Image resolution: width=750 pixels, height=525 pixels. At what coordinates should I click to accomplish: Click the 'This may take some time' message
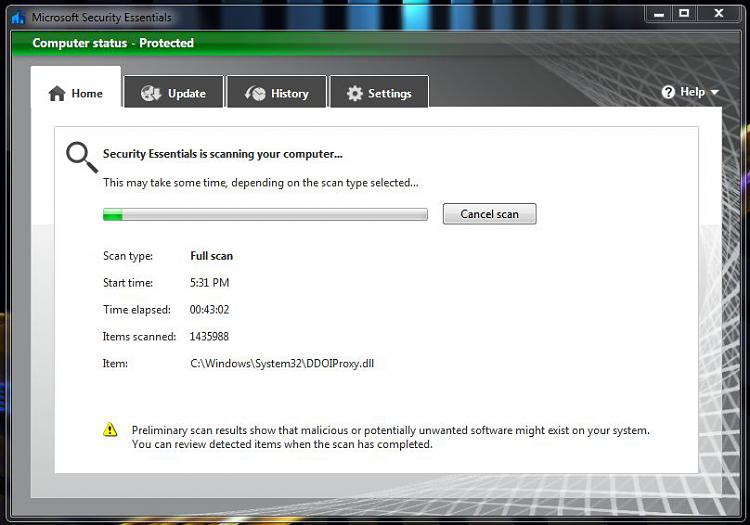coord(261,183)
